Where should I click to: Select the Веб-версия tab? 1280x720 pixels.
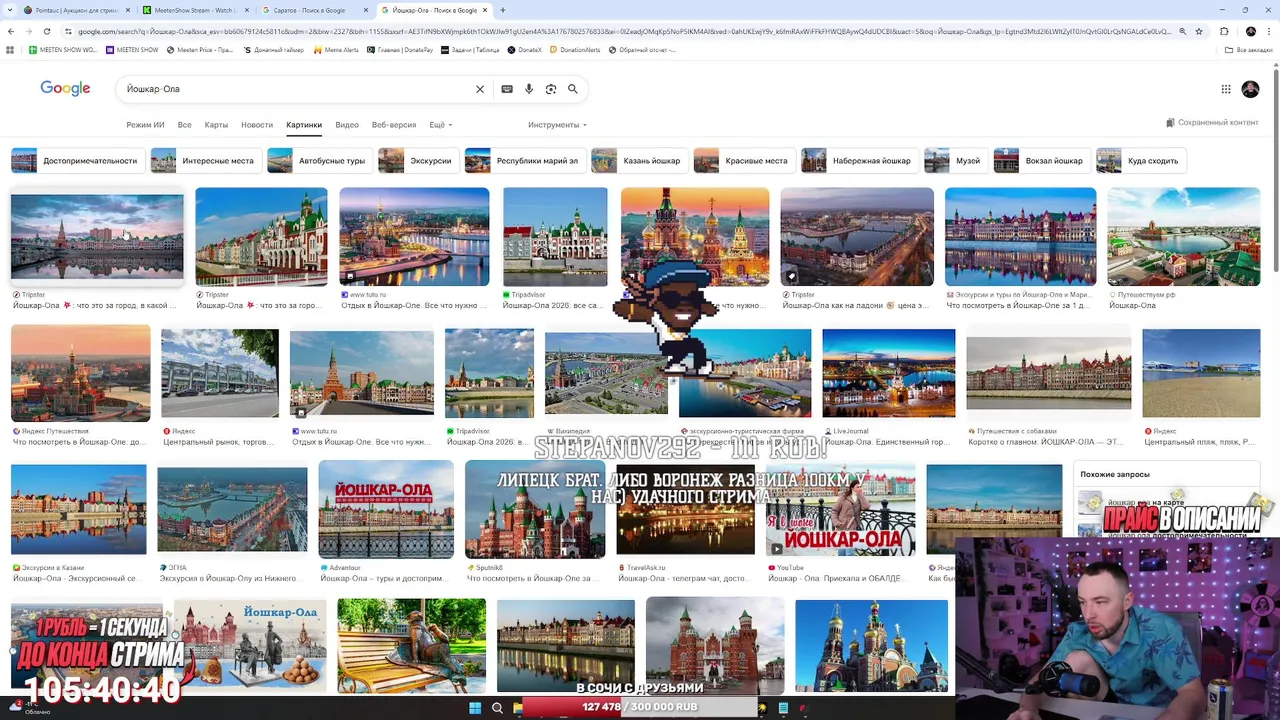click(x=394, y=125)
